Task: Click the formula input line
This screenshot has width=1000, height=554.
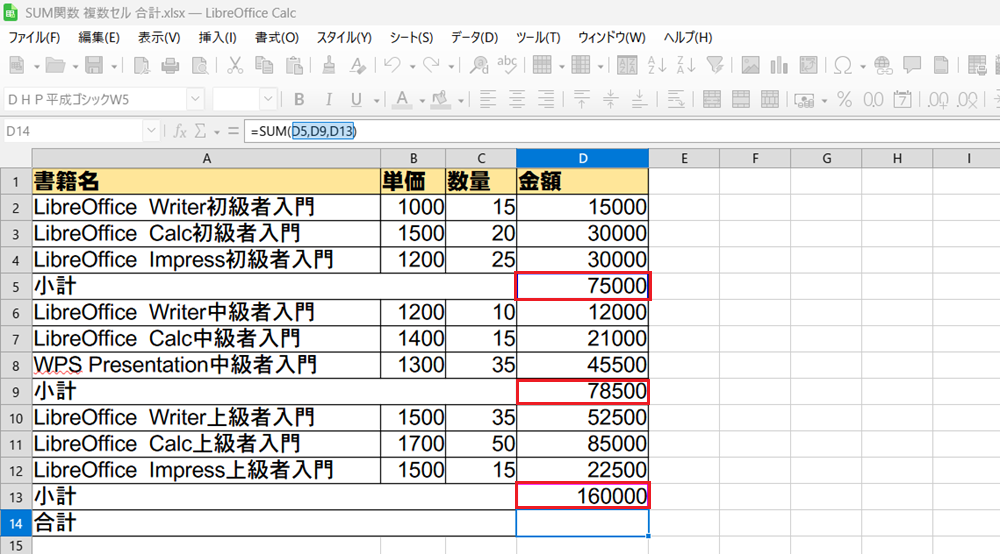Action: click(x=622, y=131)
